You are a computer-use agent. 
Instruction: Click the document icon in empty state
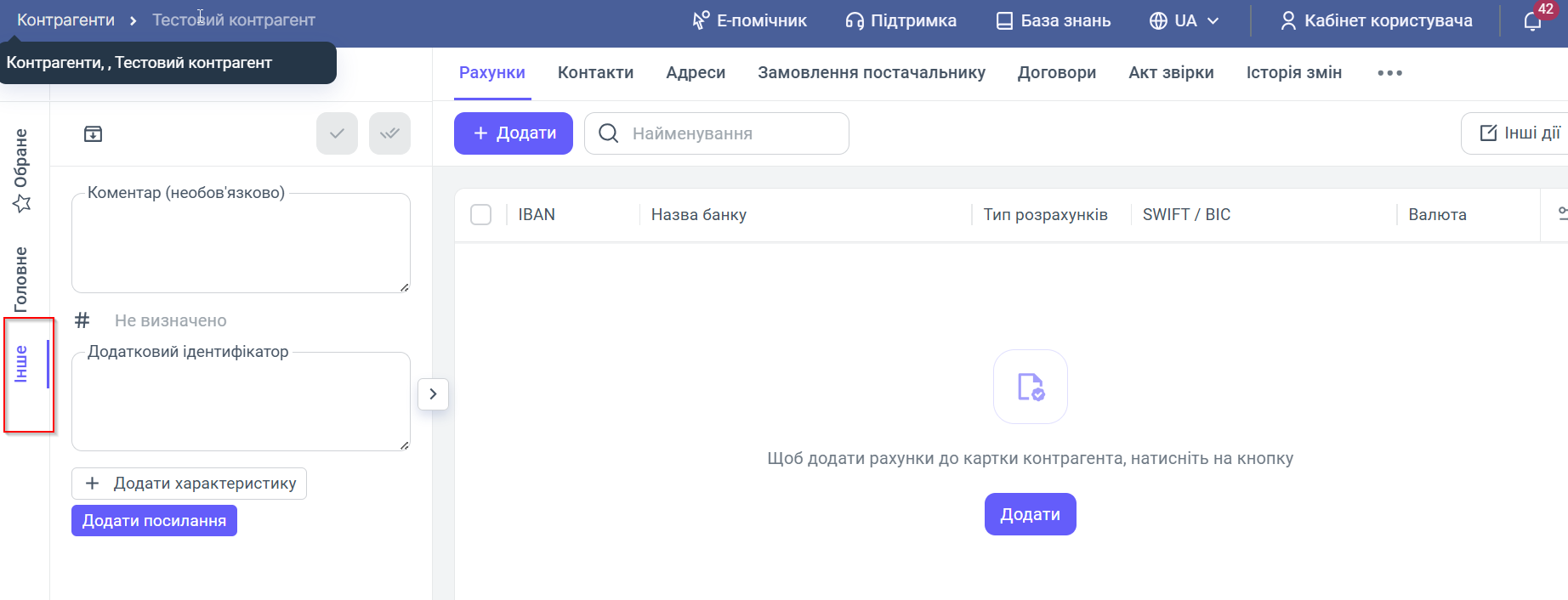pos(1030,387)
